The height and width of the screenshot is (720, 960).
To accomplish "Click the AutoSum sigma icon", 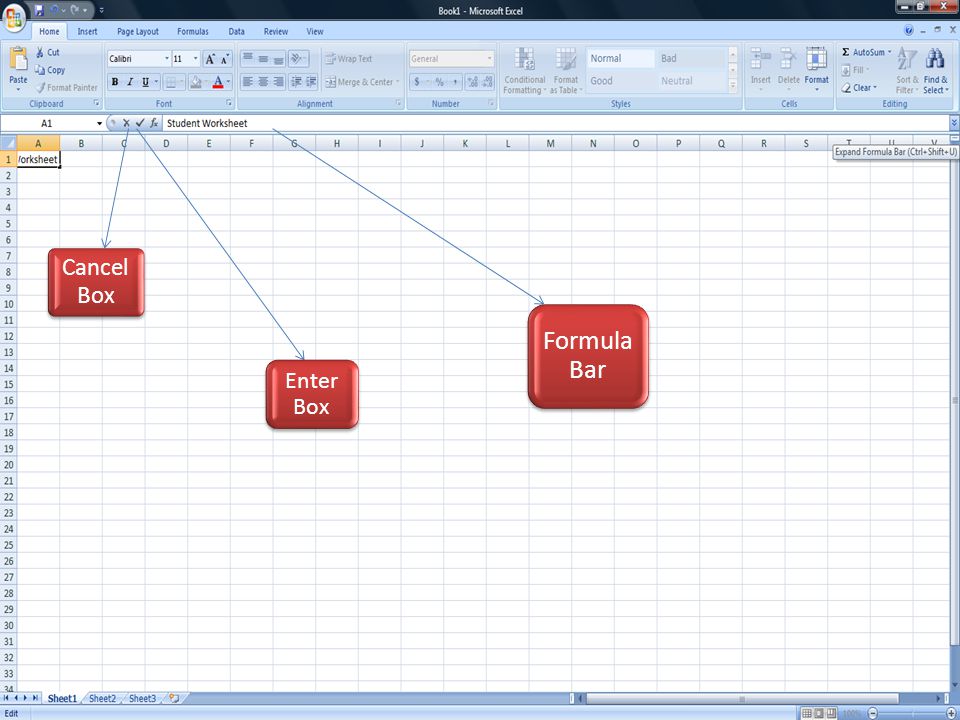I will tap(846, 52).
